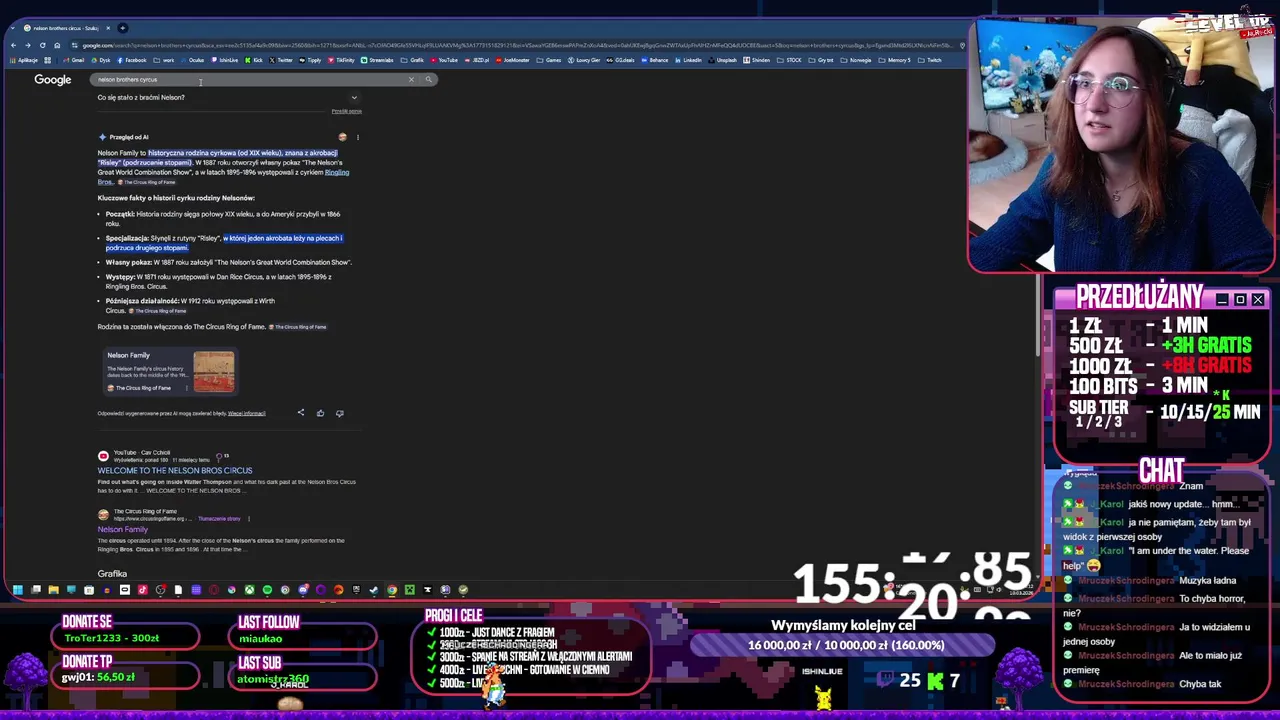This screenshot has width=1280, height=720.
Task: Expand 'Co się stało z braćmi Nelson?' question
Action: tap(228, 98)
